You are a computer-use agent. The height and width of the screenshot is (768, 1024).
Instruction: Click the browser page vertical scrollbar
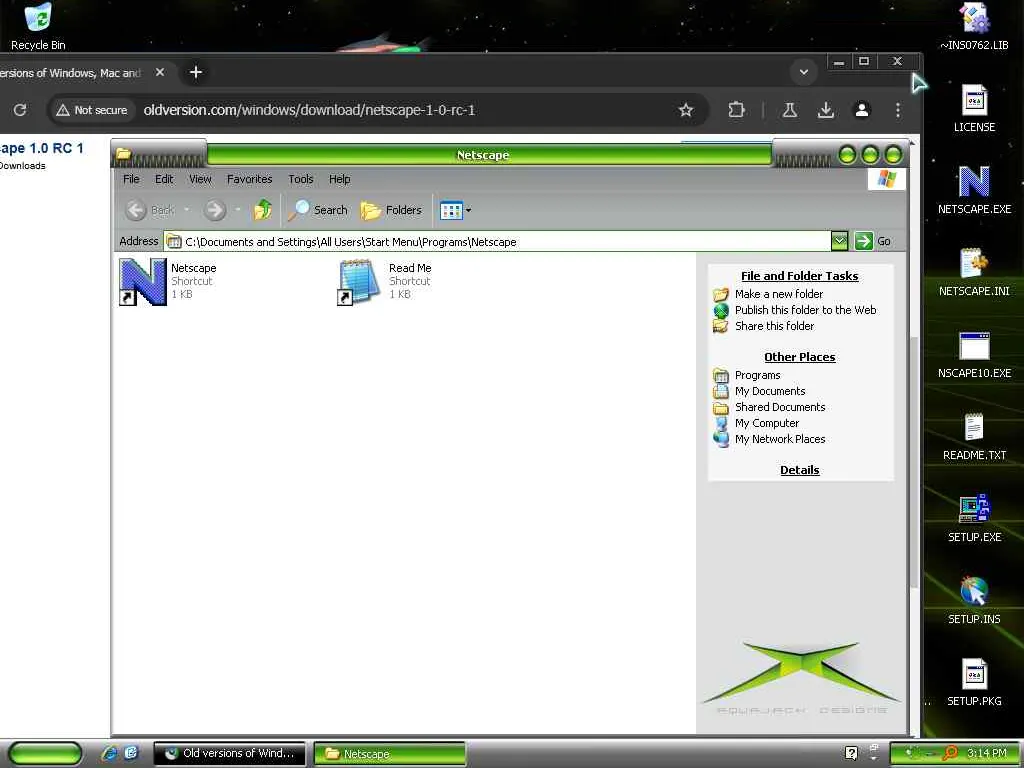(x=914, y=462)
